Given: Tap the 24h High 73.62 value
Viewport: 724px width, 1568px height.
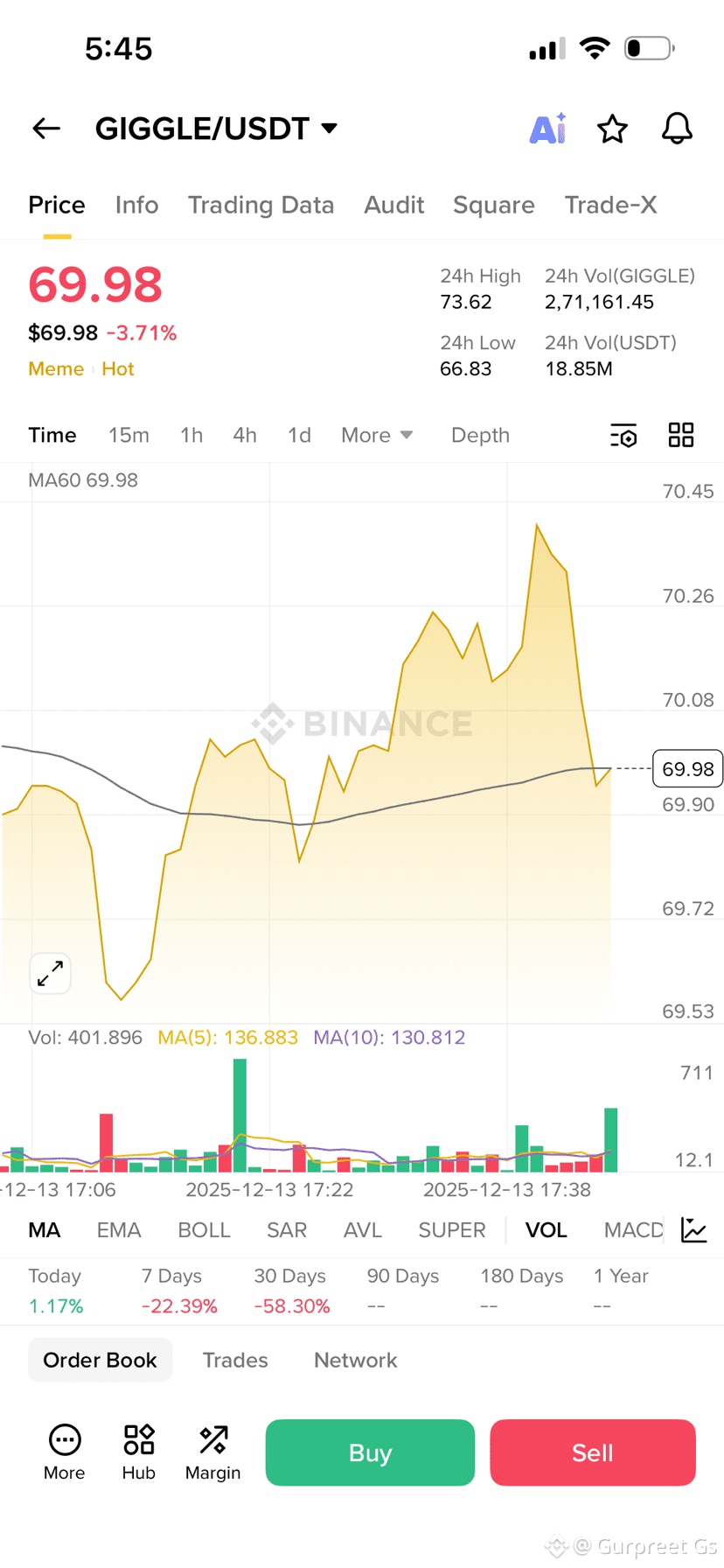Looking at the screenshot, I should pyautogui.click(x=466, y=302).
